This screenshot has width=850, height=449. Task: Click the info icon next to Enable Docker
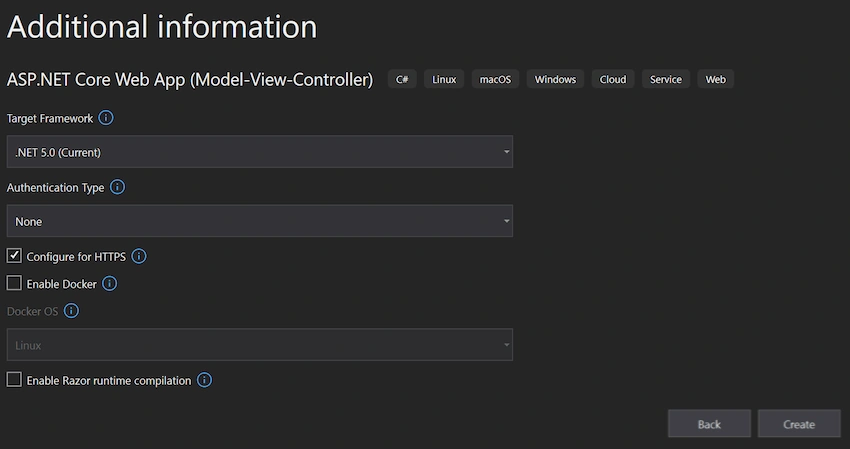click(x=110, y=284)
